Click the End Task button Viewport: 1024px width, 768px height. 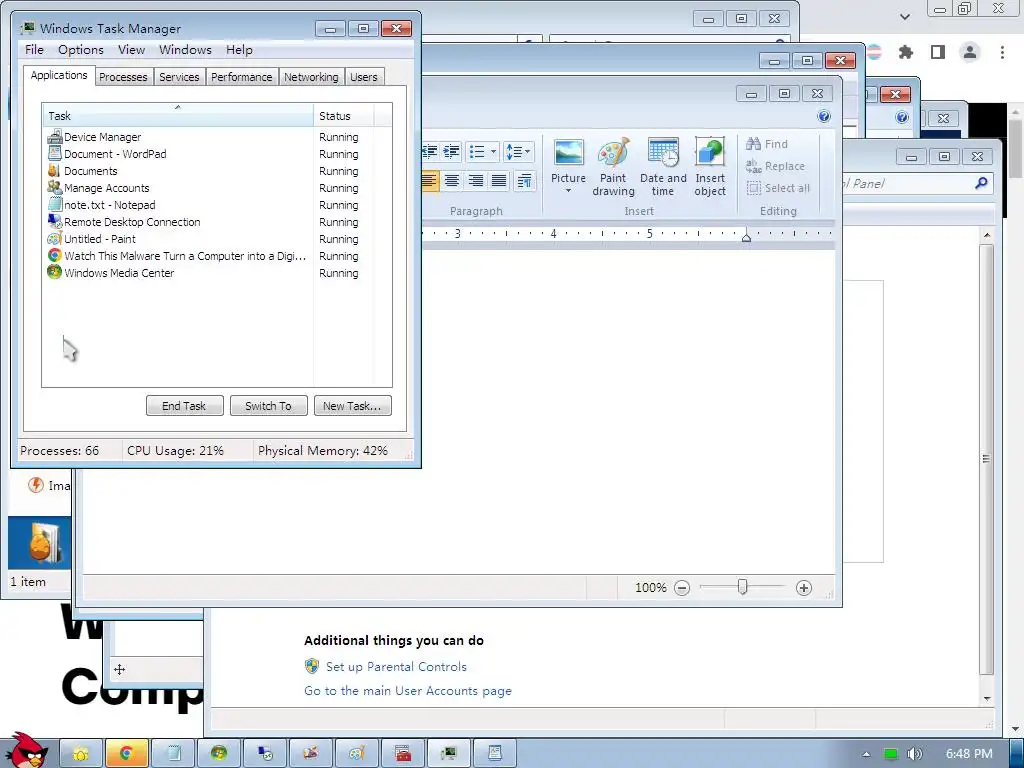coord(184,406)
